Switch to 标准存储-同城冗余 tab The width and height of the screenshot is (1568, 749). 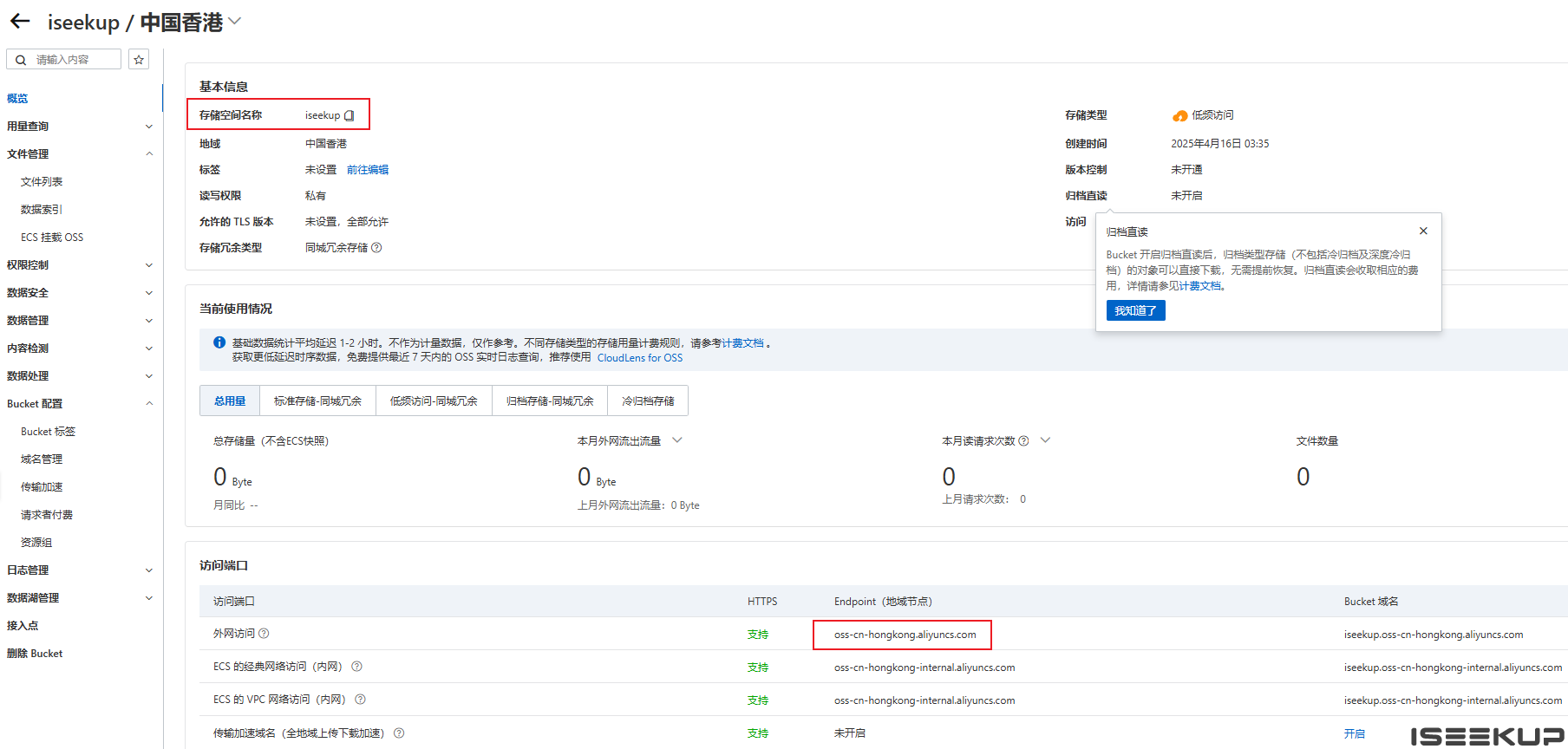[x=317, y=401]
